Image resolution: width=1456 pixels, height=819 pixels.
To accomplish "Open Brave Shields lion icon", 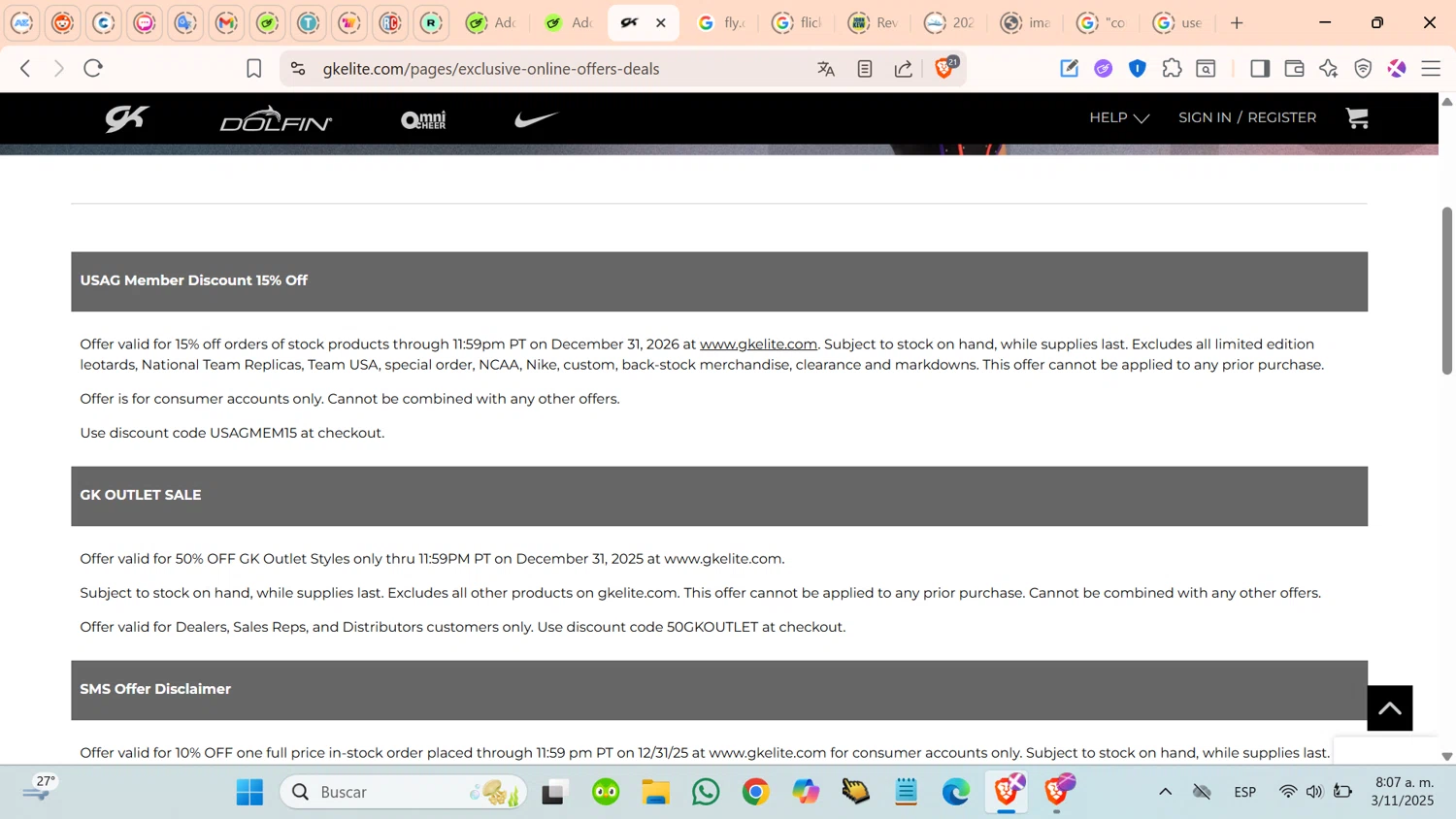I will tap(944, 68).
